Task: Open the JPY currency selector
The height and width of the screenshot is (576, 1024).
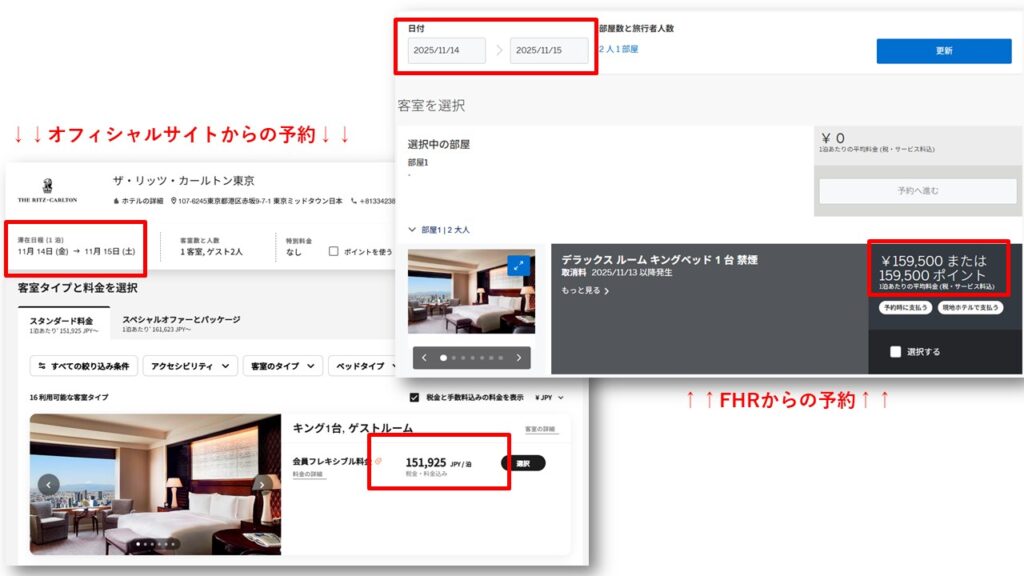Action: pos(549,397)
